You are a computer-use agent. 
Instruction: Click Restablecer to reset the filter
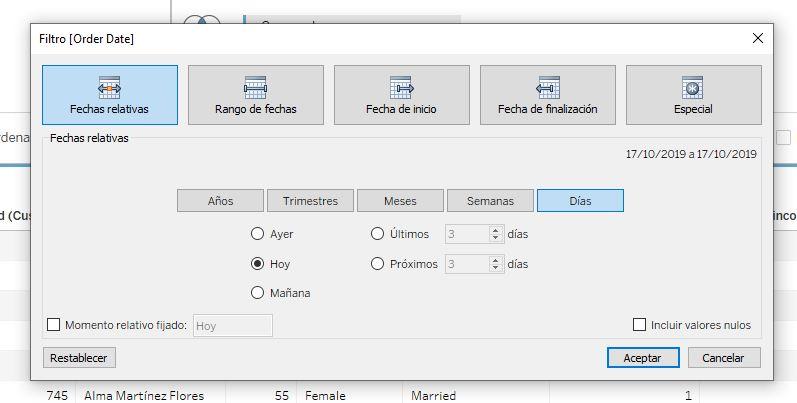(x=79, y=357)
